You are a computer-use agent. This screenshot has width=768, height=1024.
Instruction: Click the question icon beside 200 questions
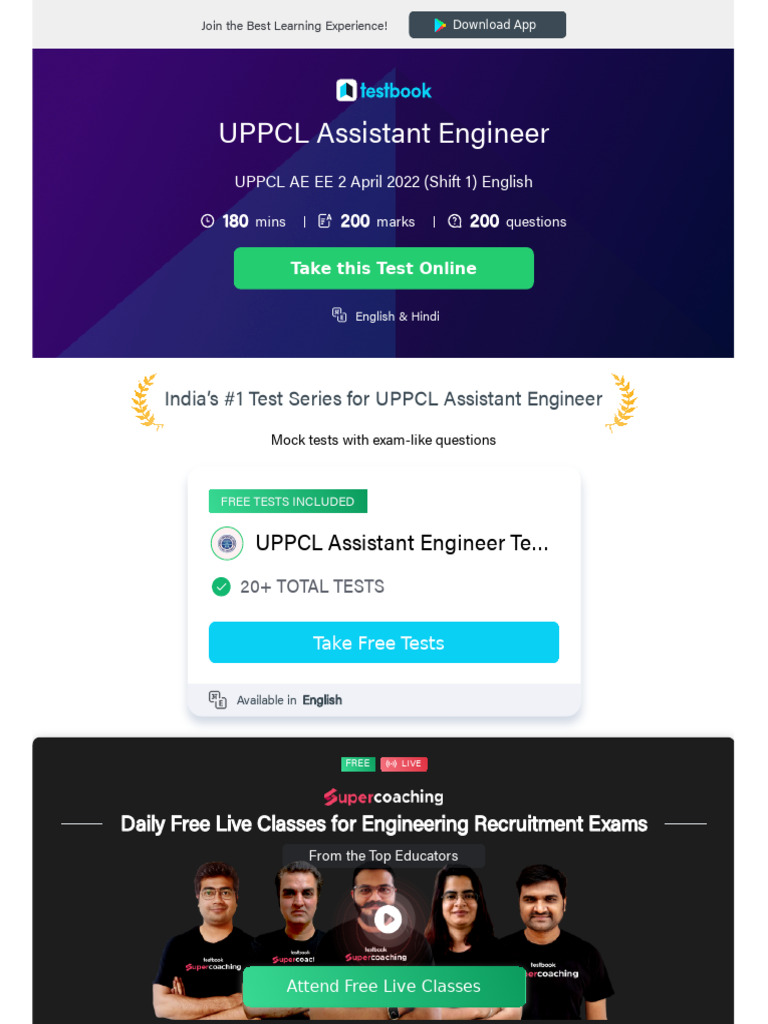(x=455, y=221)
